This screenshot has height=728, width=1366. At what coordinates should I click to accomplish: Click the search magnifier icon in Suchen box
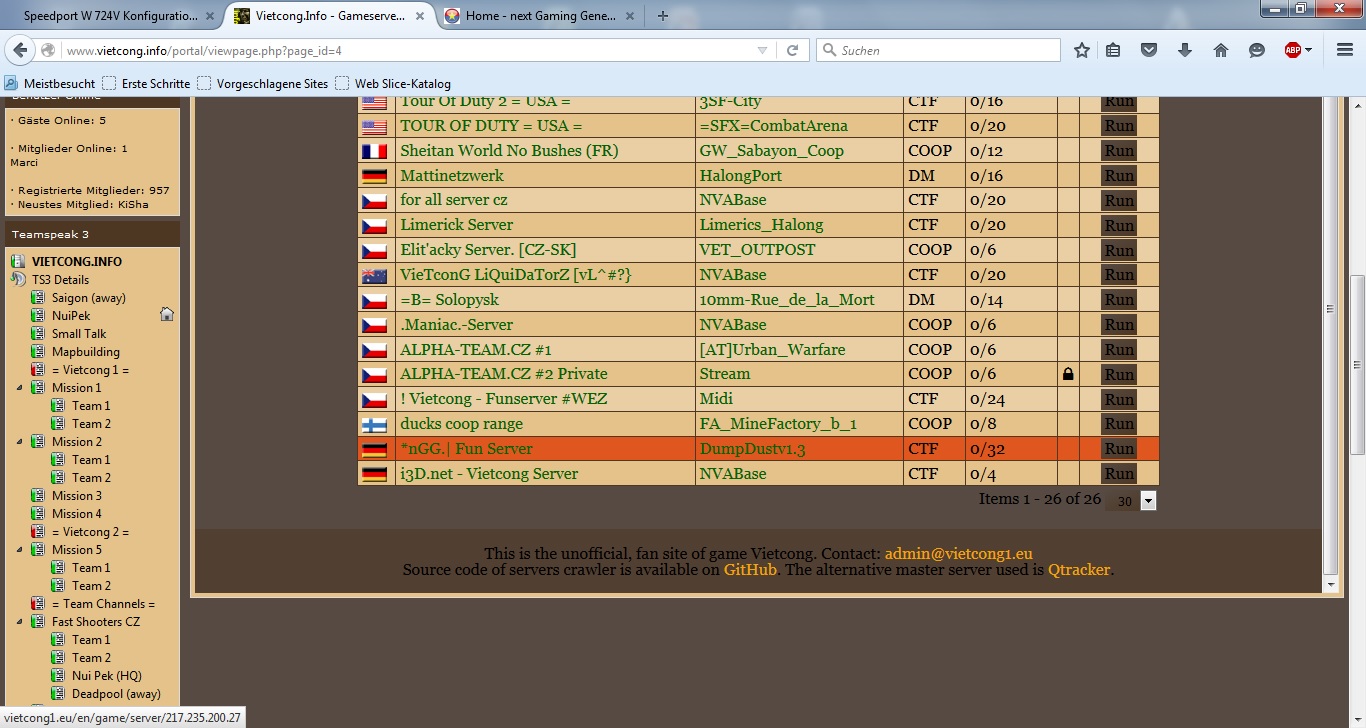[x=829, y=50]
